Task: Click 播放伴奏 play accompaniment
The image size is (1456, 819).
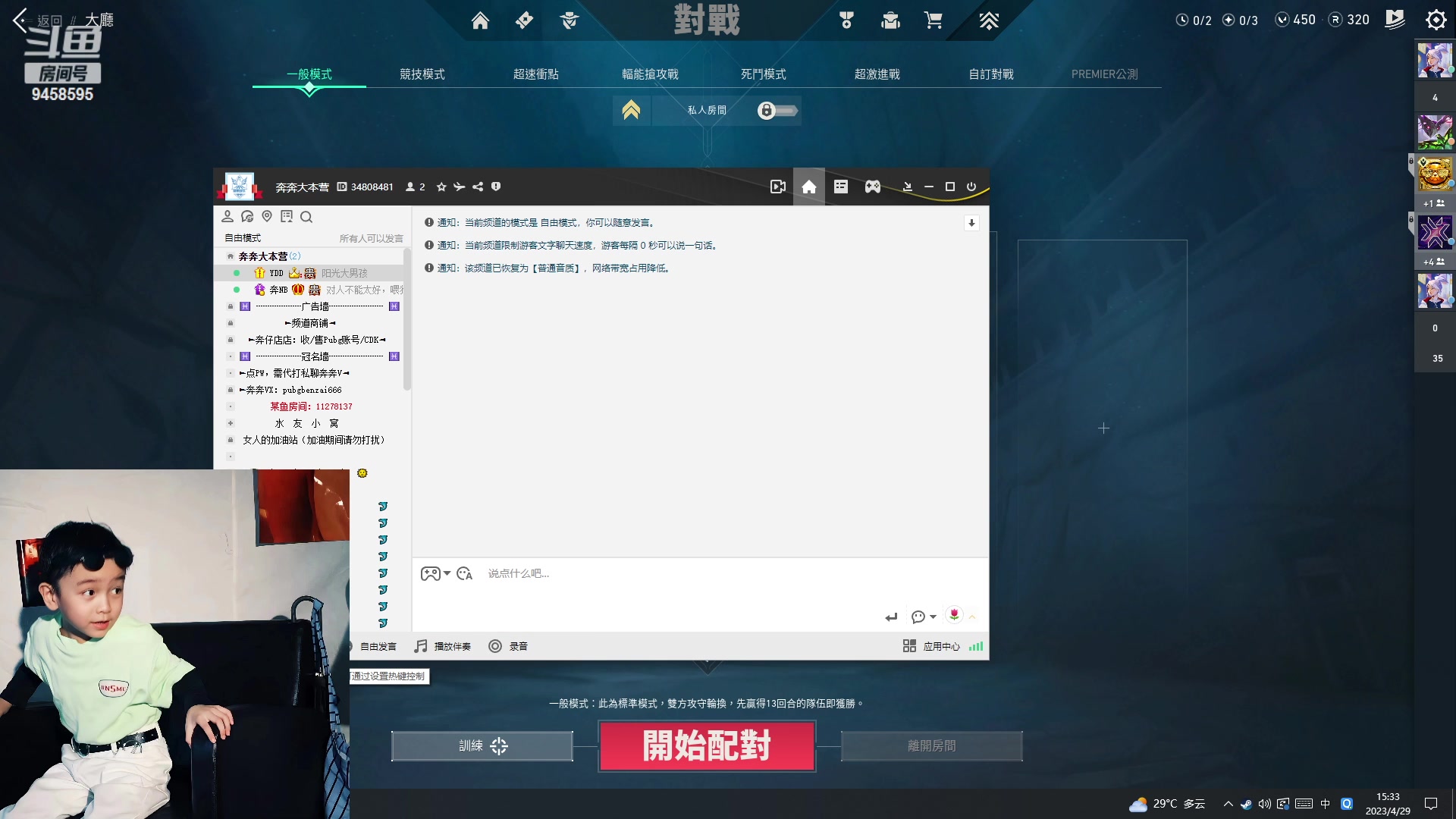Action: click(443, 646)
